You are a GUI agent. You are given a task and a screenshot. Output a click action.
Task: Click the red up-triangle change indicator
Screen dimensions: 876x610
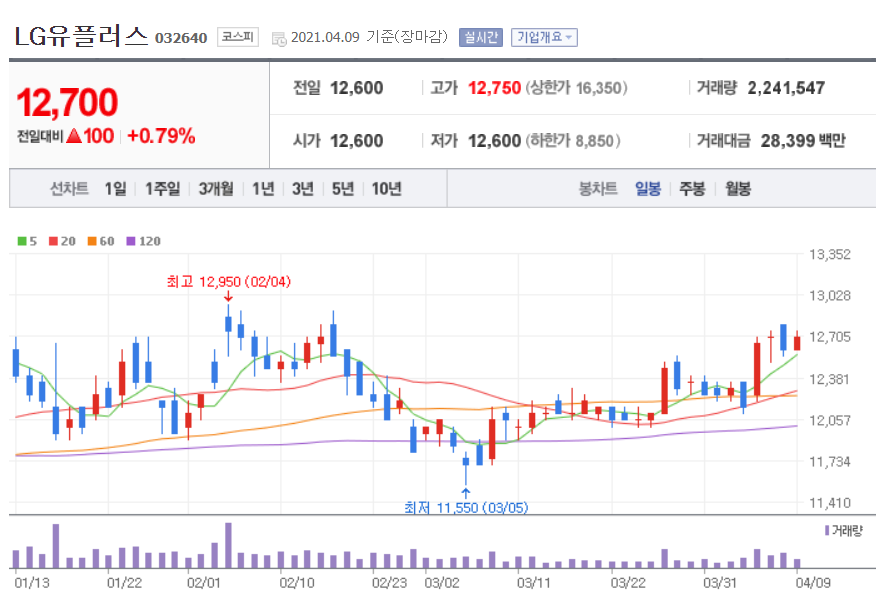click(74, 136)
